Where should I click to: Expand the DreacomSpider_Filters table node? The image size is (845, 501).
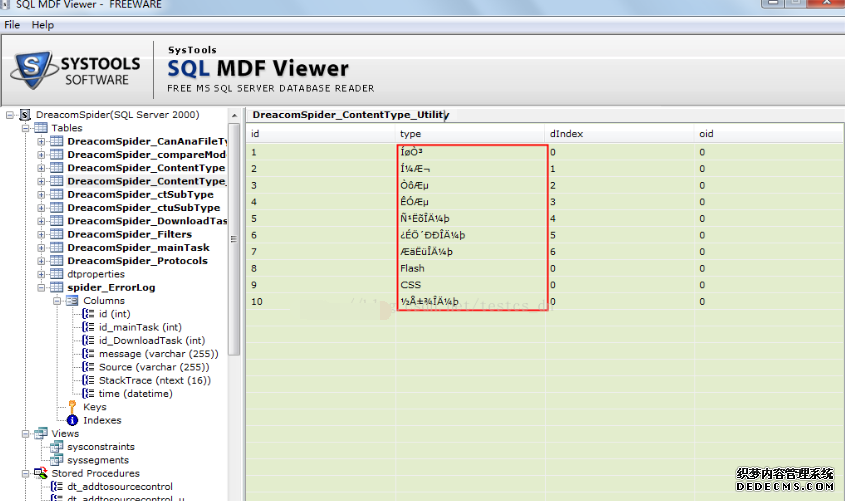tap(41, 234)
